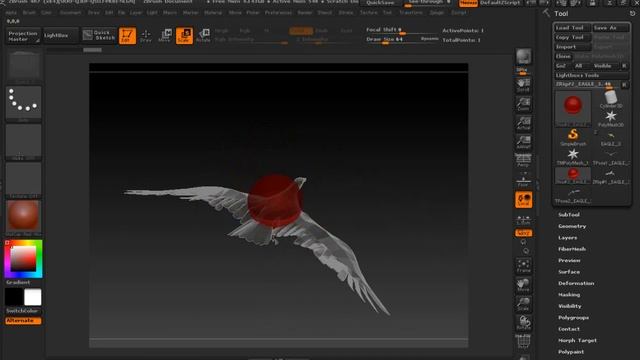Toggle the Floor grid
Screen dimensions: 640x360
point(523,180)
